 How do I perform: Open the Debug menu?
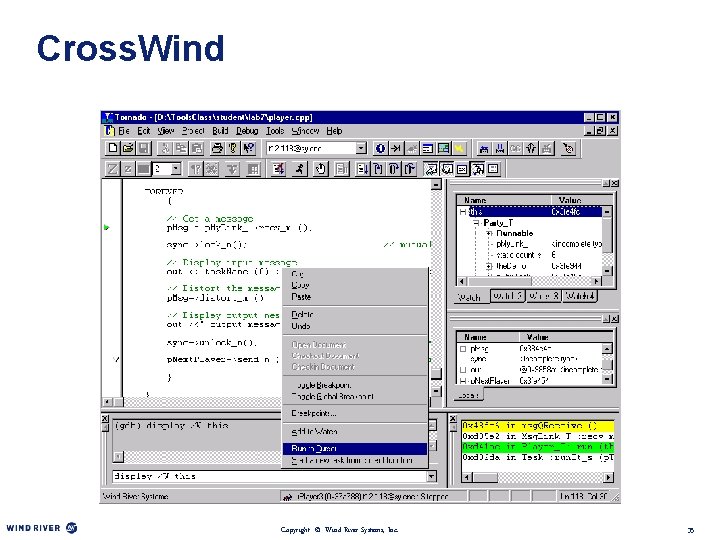pos(247,131)
